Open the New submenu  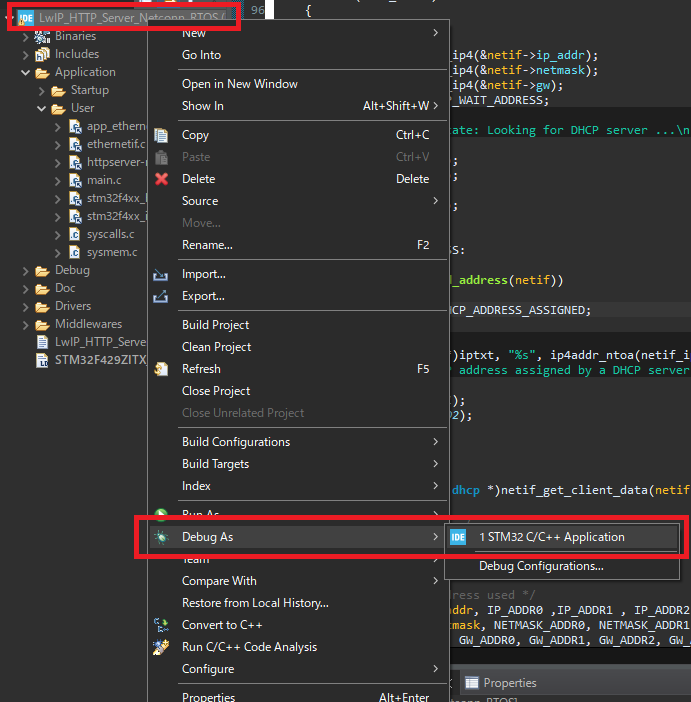[x=298, y=33]
